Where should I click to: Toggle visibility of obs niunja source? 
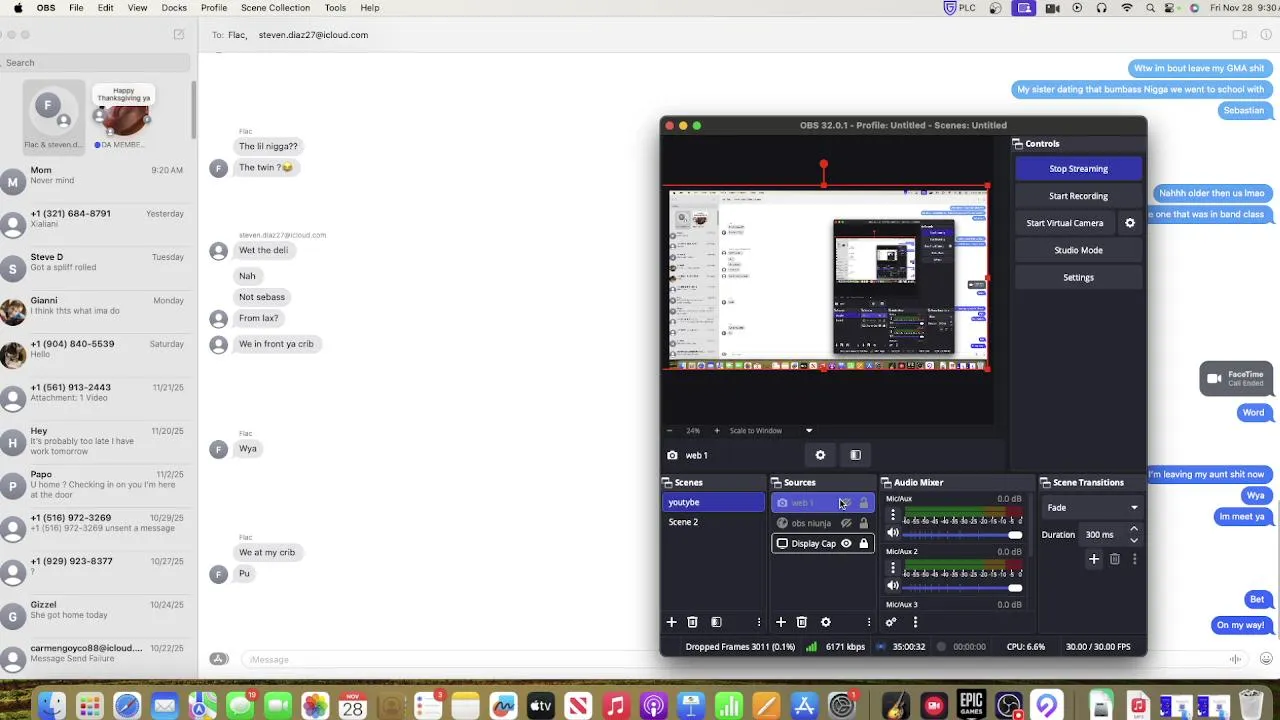(x=846, y=523)
